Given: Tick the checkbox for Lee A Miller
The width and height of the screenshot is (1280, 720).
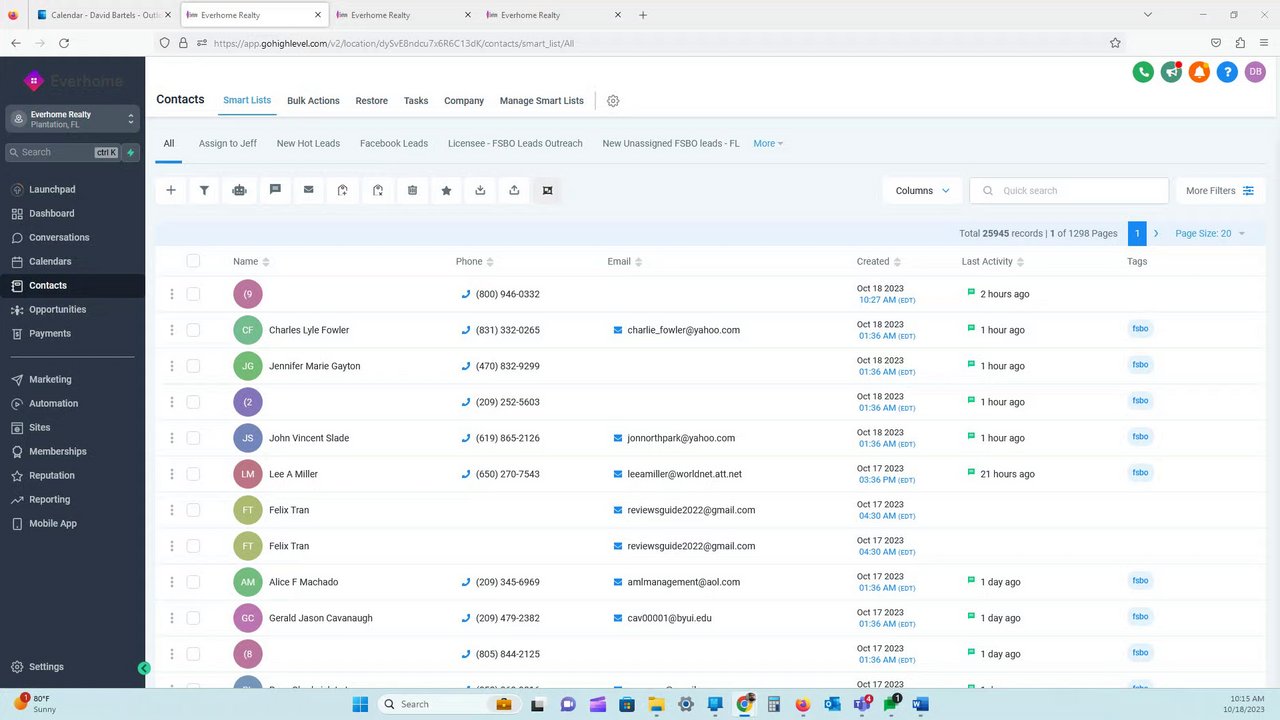Looking at the screenshot, I should point(193,474).
